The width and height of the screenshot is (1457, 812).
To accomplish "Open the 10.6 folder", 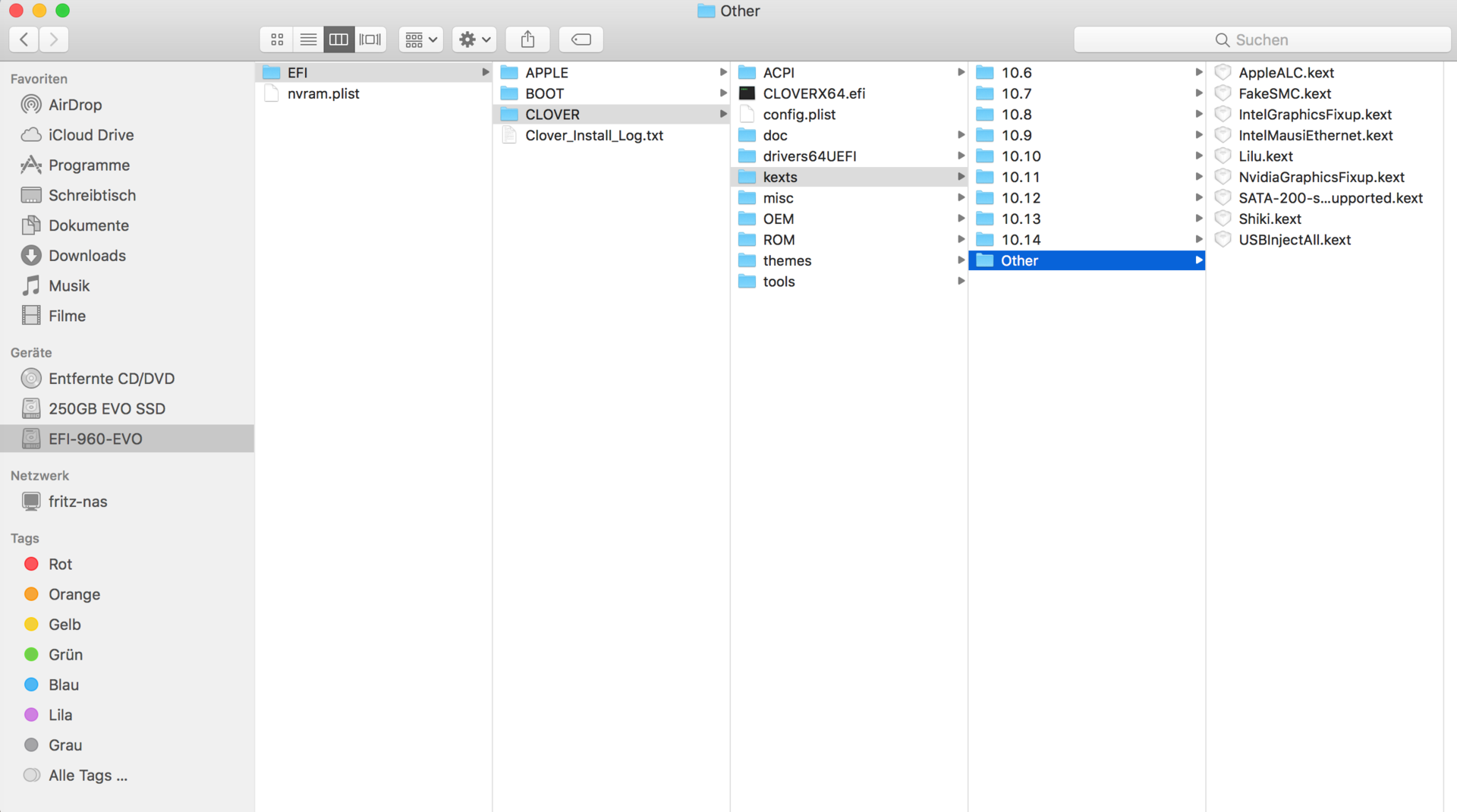I will pyautogui.click(x=1087, y=72).
